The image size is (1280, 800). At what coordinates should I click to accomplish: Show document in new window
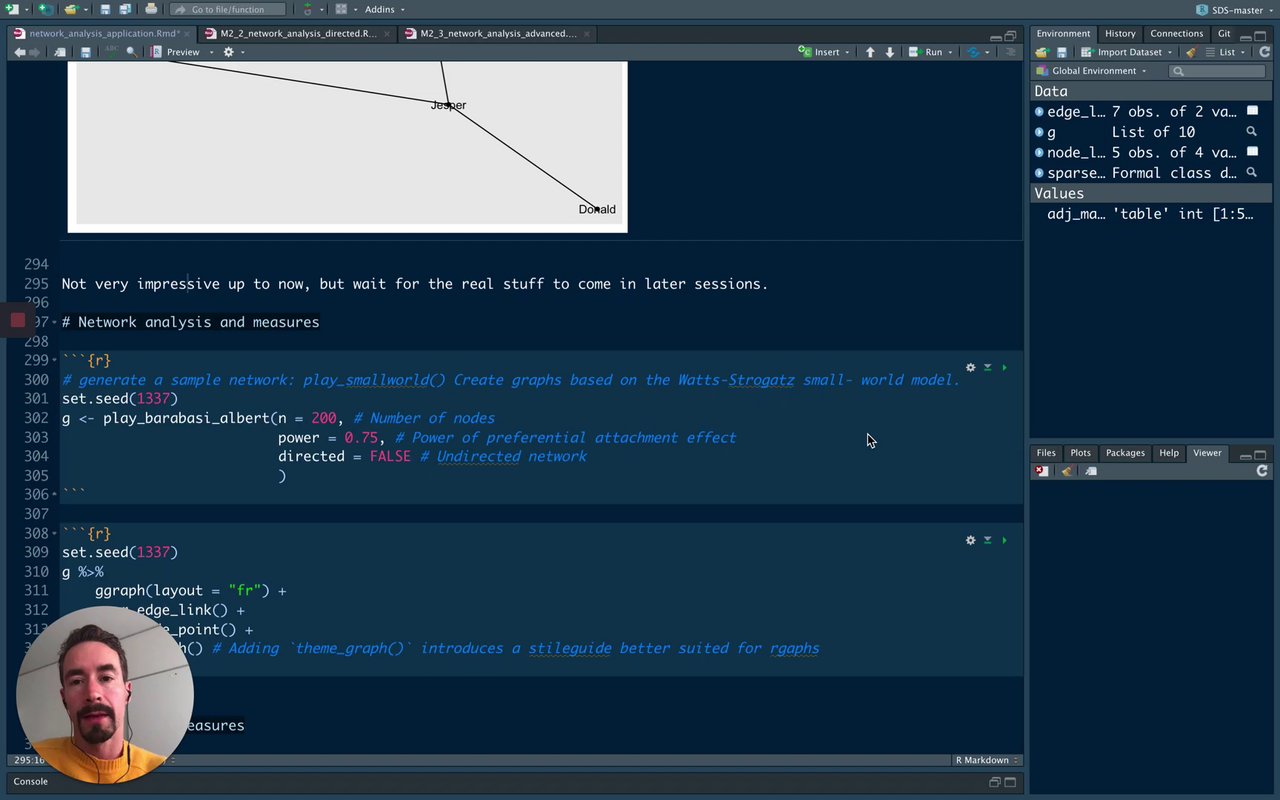pyautogui.click(x=61, y=52)
